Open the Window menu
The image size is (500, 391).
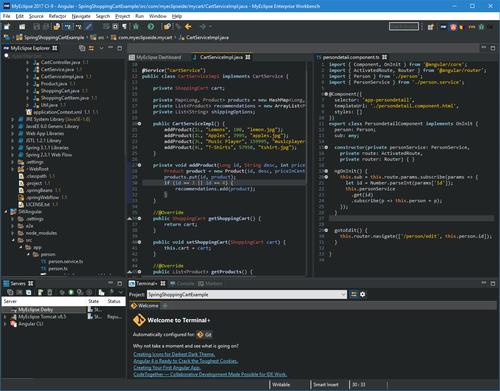(x=158, y=16)
